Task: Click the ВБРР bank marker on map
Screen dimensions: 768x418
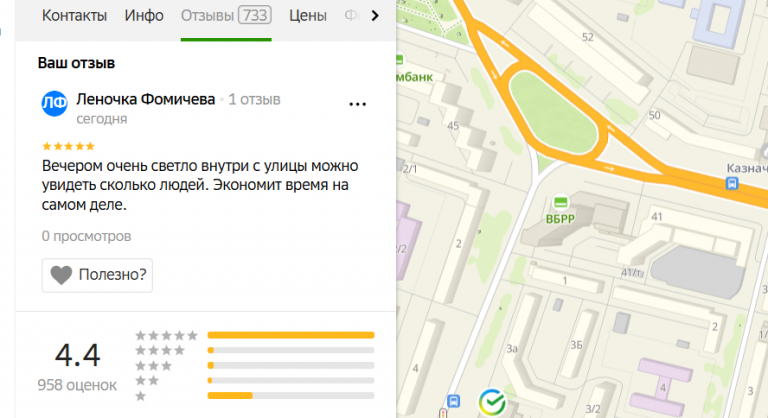Action: [561, 202]
